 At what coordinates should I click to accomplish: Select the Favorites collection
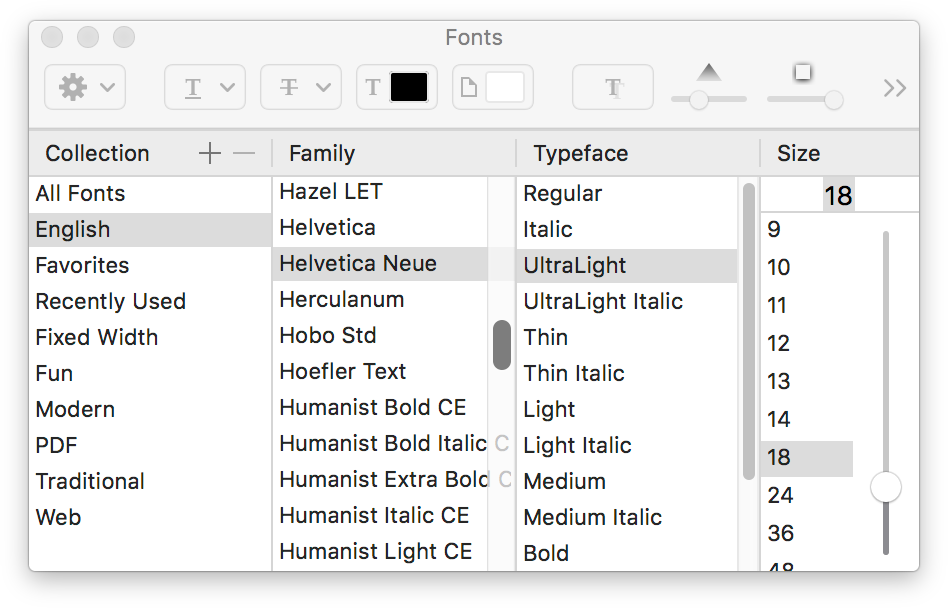pos(150,265)
